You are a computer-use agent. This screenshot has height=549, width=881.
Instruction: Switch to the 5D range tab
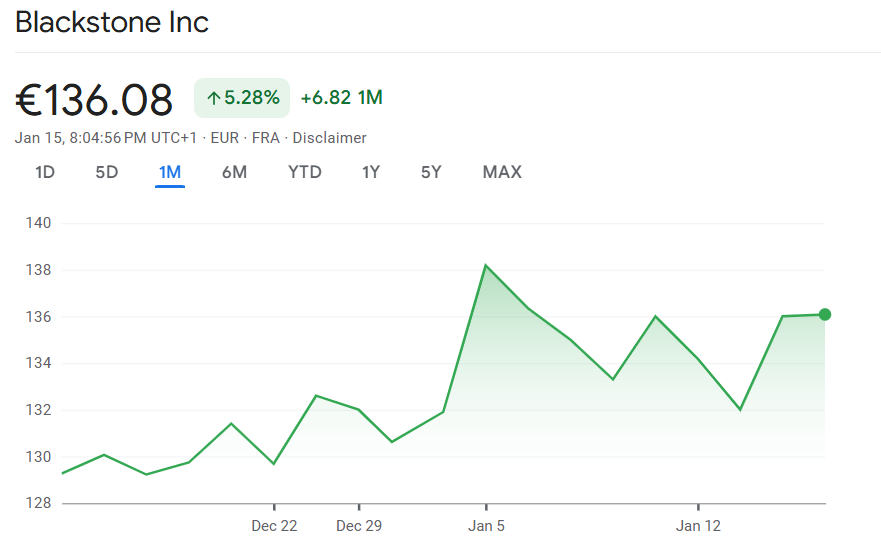click(107, 172)
